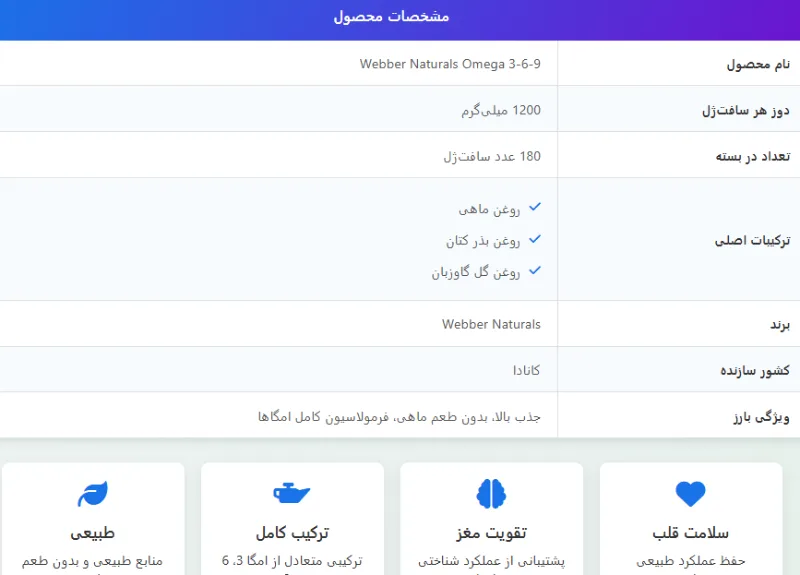Screen dimensions: 800x575
Task: Click the Webber Naturals Omega 3-6-9 product name
Action: tap(450, 64)
